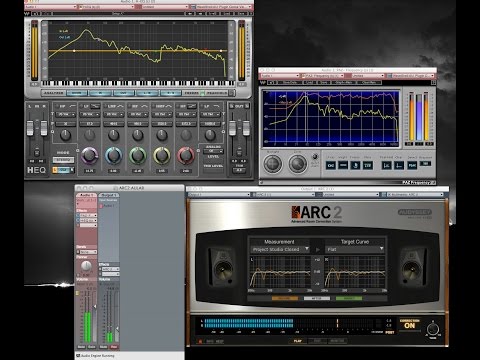
Task: Toggle the input fader link button in HEQ
Action: pos(37,152)
